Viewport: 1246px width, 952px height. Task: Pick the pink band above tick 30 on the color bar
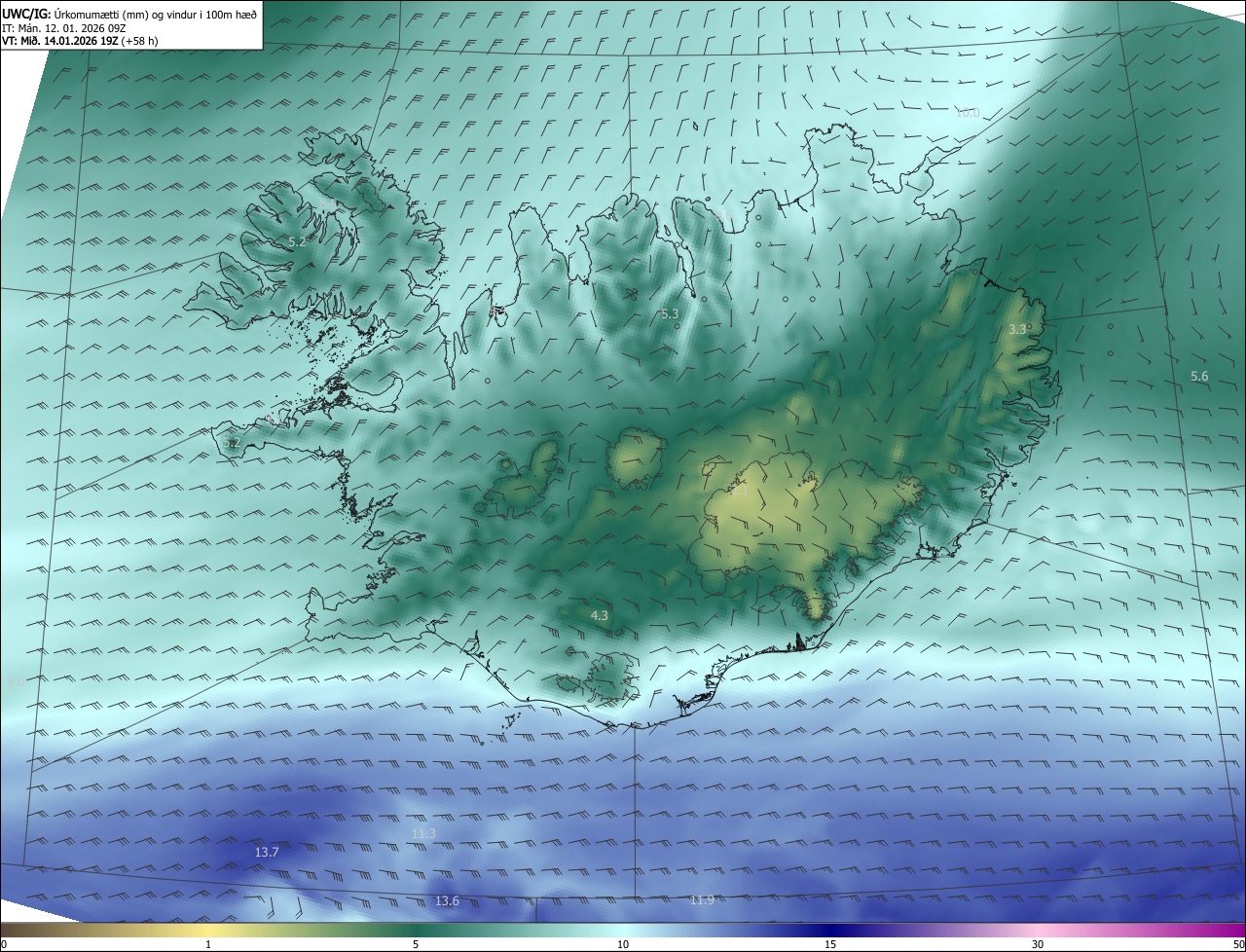tap(1038, 930)
